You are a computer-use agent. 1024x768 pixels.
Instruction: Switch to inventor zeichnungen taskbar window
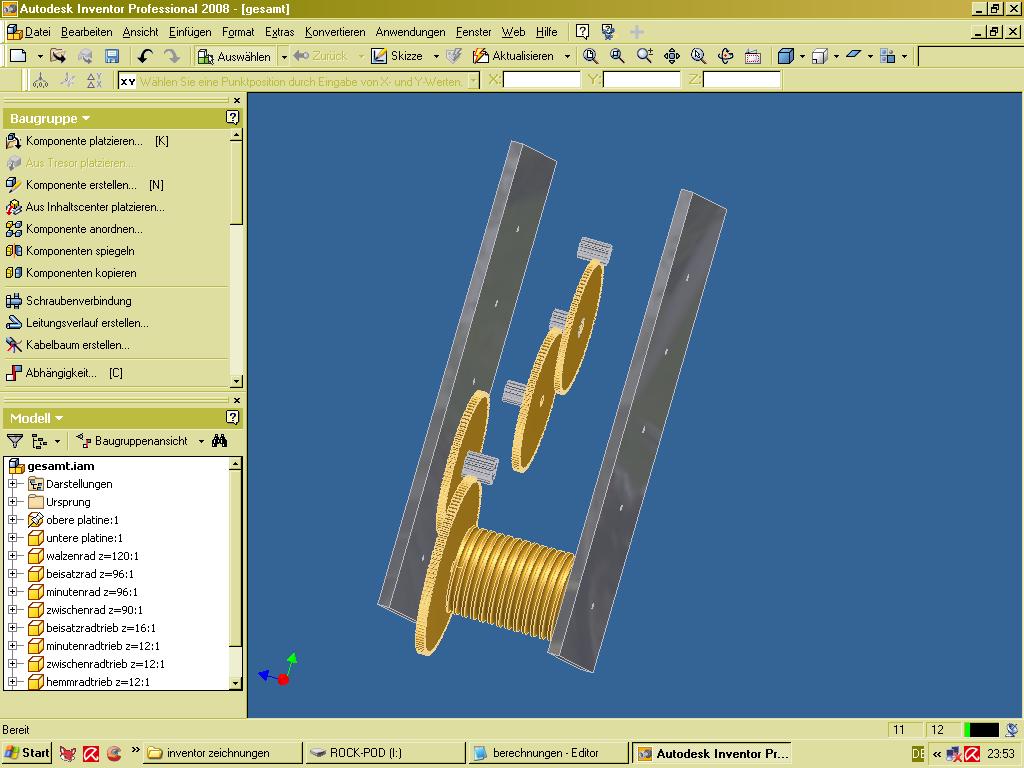click(223, 753)
